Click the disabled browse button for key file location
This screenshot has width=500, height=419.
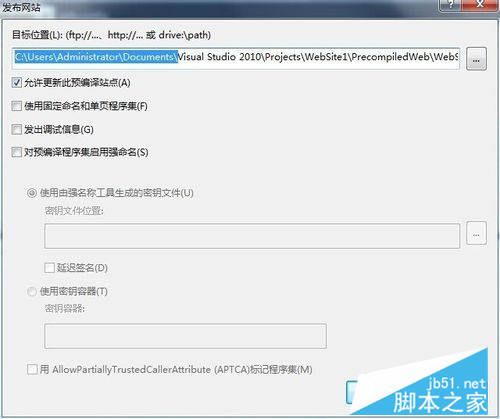tap(476, 233)
